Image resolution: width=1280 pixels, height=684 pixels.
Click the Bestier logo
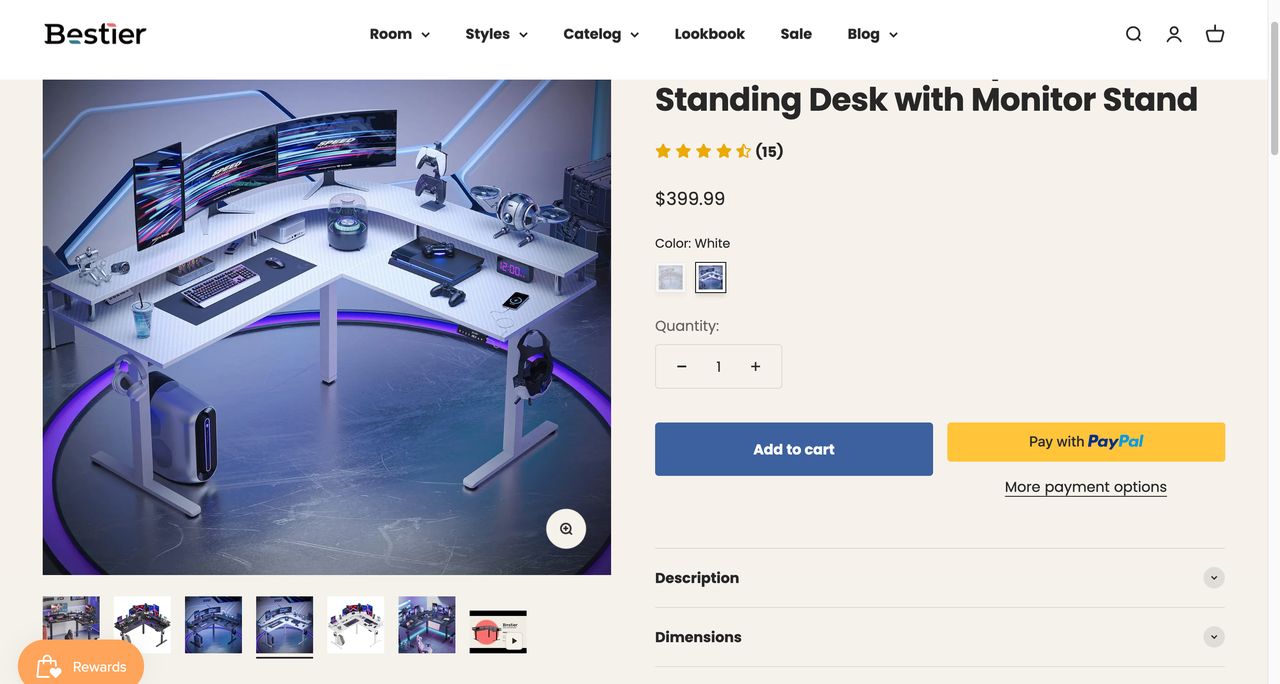(x=95, y=34)
